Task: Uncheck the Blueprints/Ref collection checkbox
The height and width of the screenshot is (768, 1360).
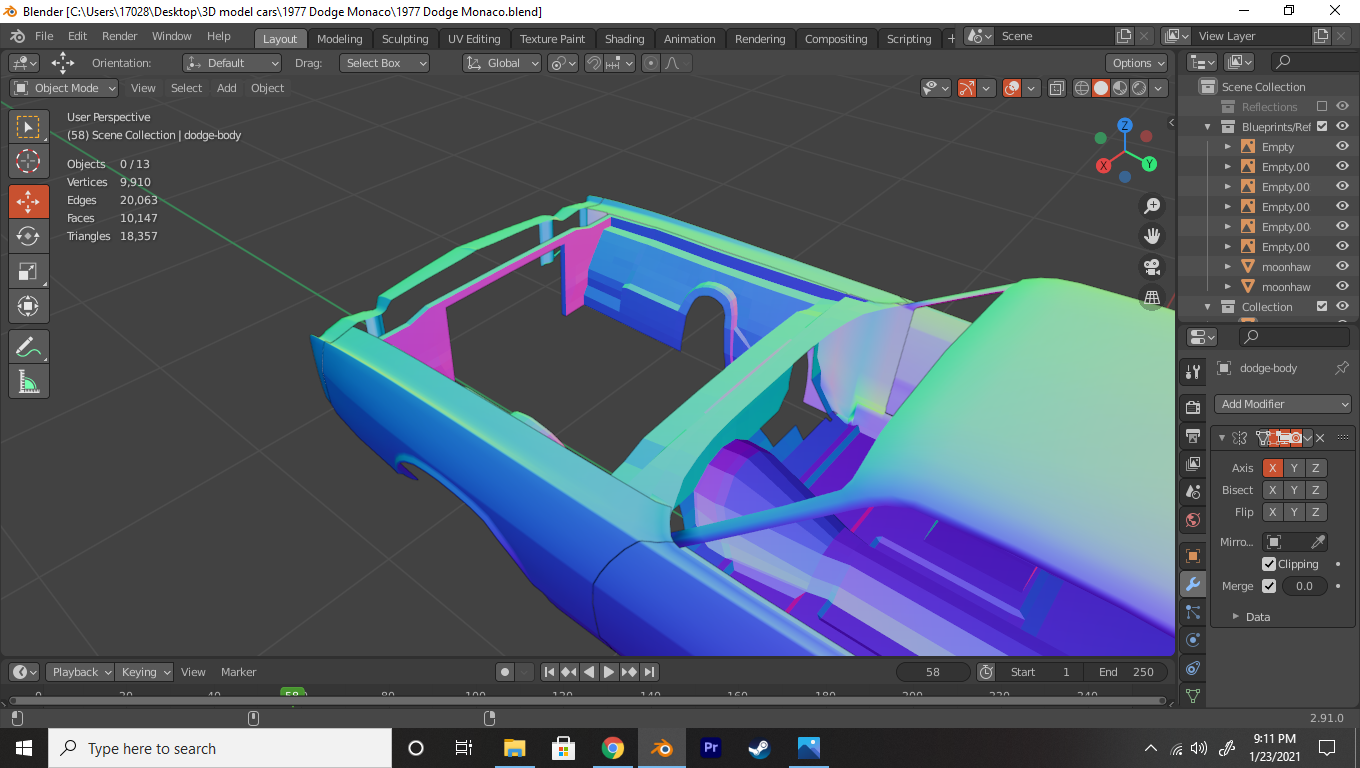Action: pos(1322,127)
